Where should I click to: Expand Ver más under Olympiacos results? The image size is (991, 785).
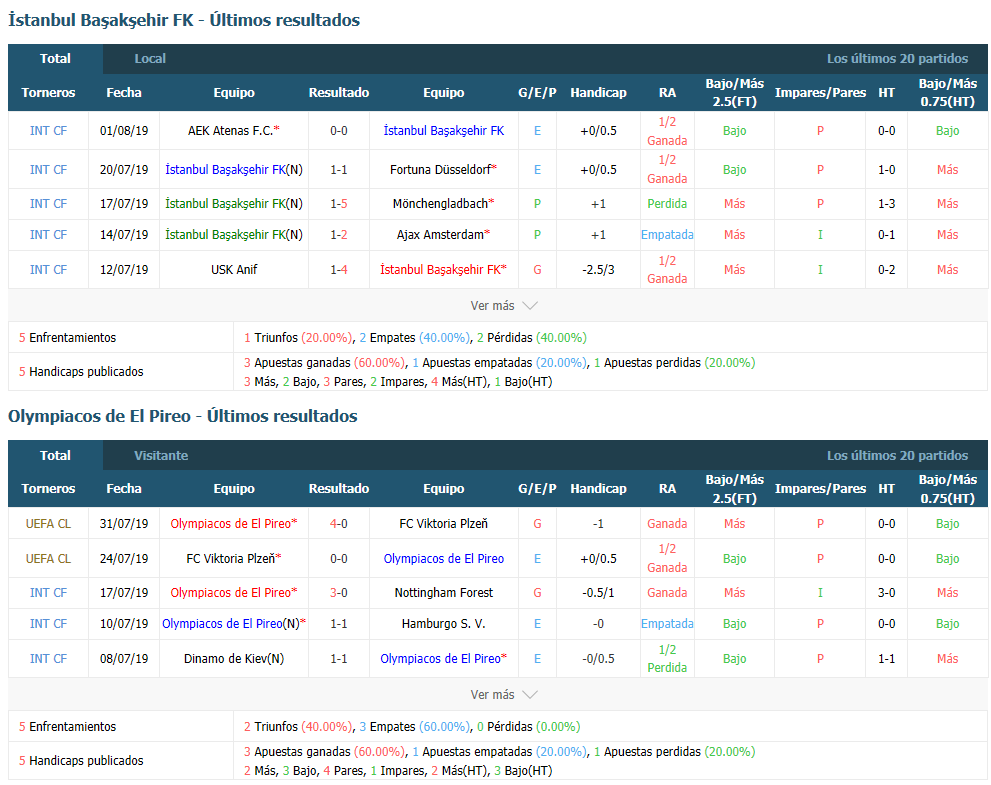click(504, 695)
